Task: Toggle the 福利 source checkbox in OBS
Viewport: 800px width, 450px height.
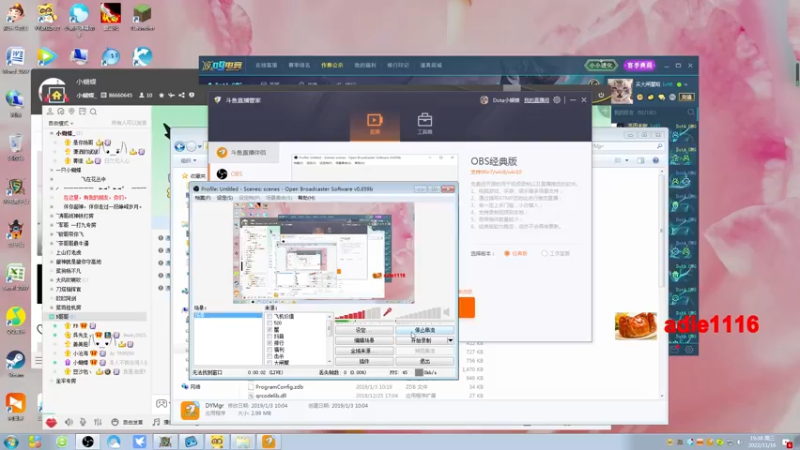Action: (x=269, y=350)
